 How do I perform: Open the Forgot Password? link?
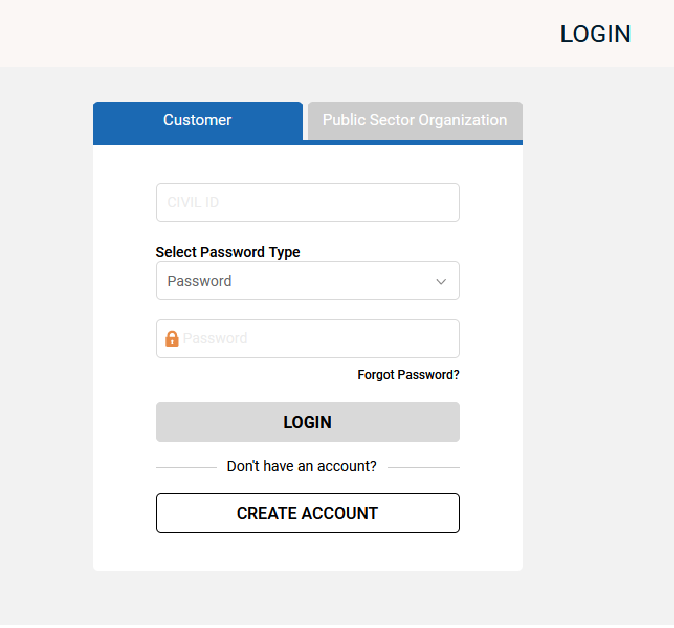[x=408, y=375]
